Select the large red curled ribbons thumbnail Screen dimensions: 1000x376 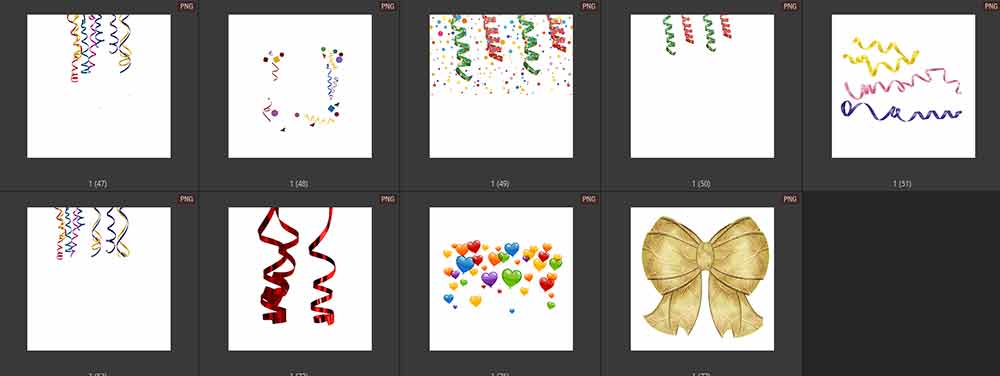click(300, 278)
